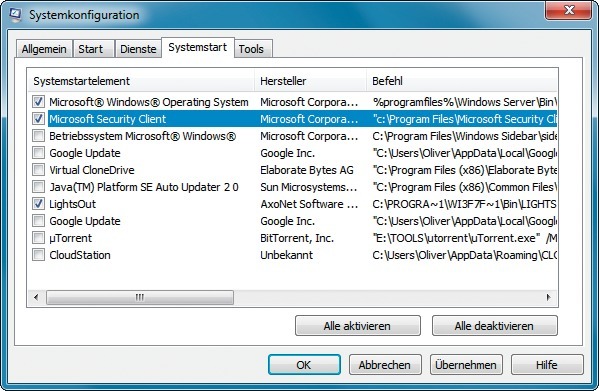Screen dimensions: 599x391
Task: Enable the Virtual CloneDrive checkbox
Action: (x=38, y=170)
